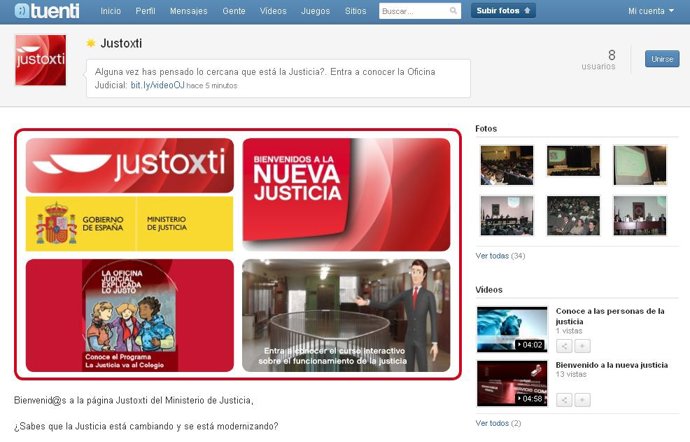690x442 pixels.
Task: Click Ver todas (34) photos link
Action: point(500,256)
